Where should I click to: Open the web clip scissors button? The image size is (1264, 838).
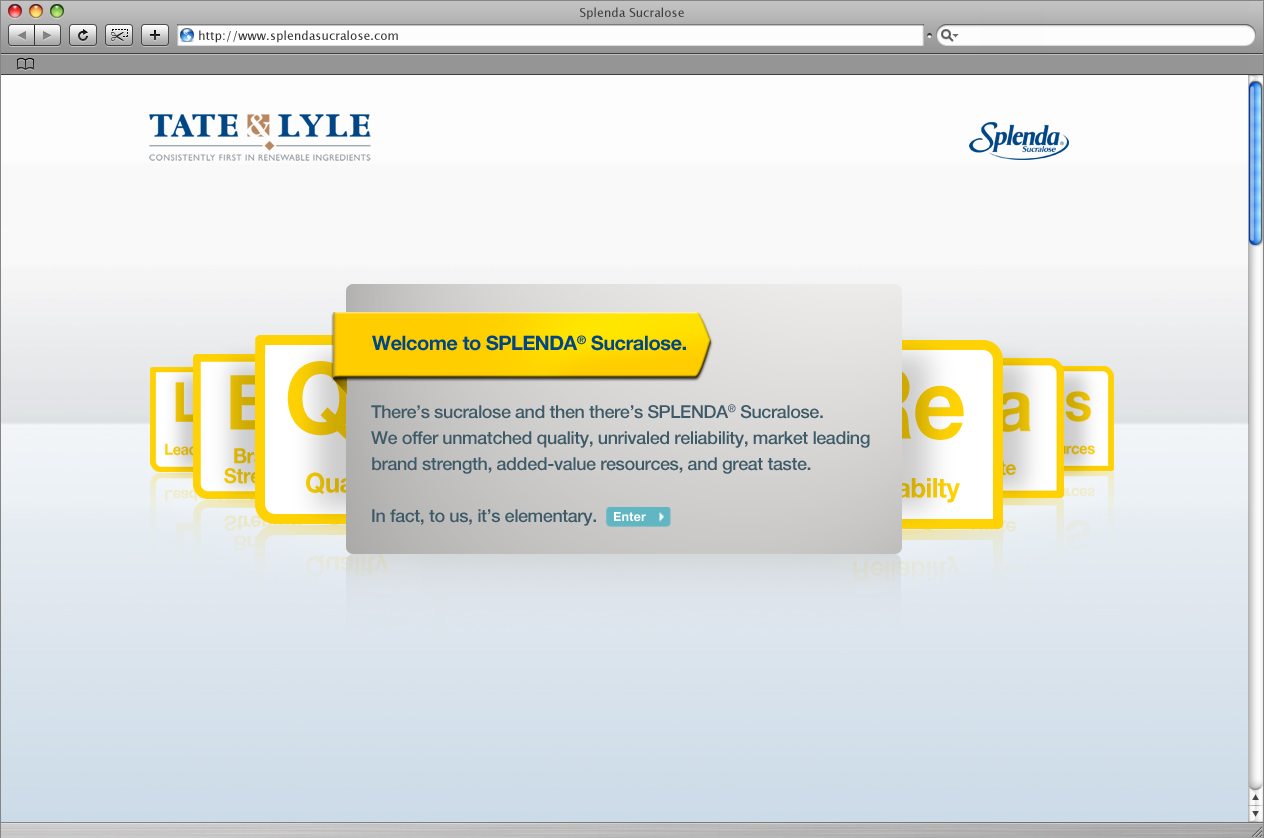coord(119,35)
